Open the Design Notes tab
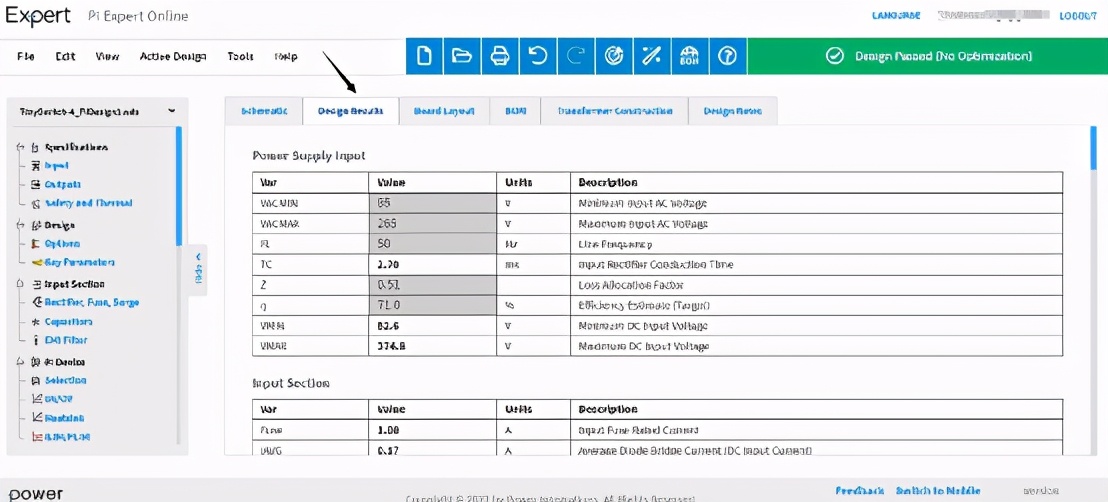 point(733,111)
